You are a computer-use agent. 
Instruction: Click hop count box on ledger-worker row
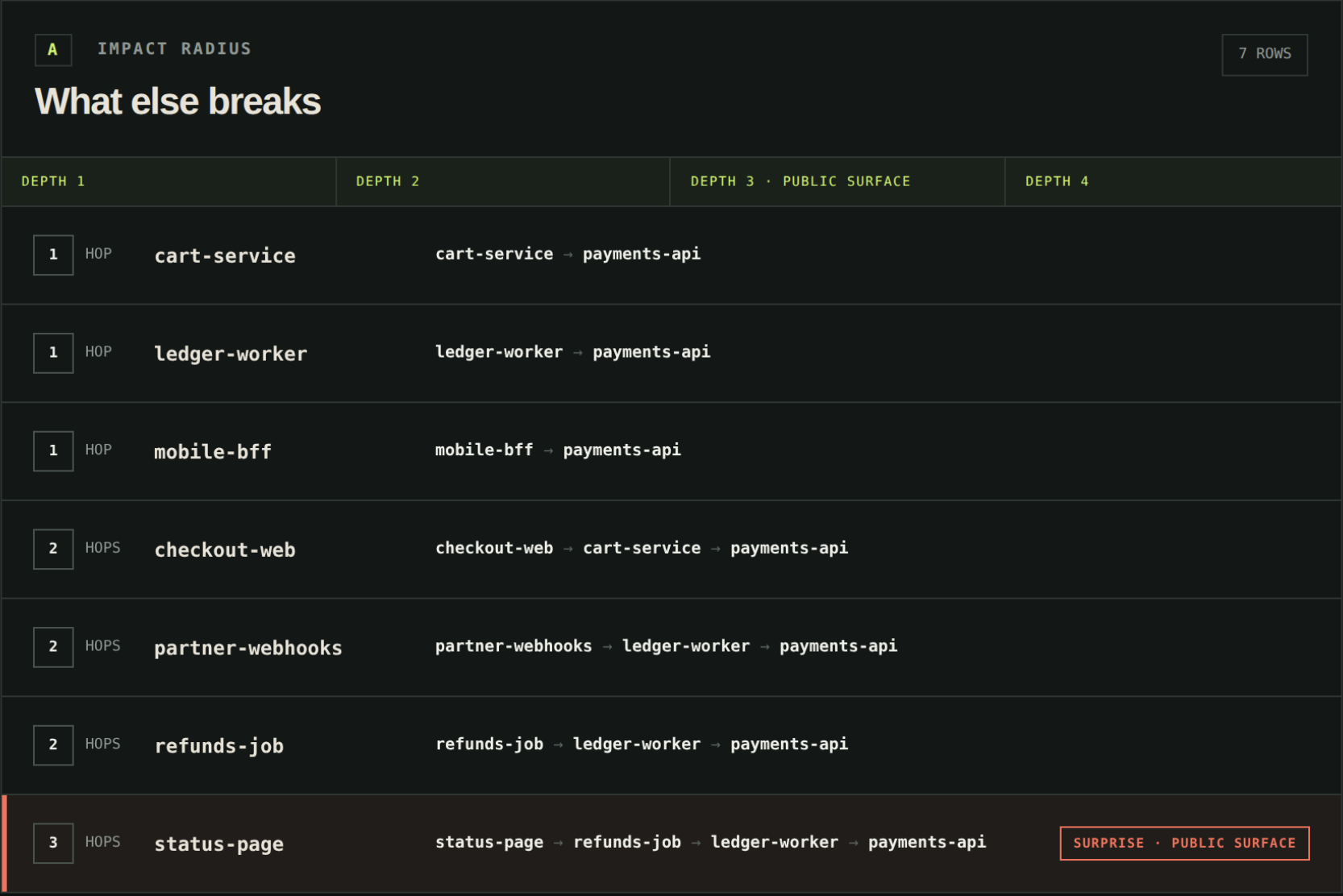[x=53, y=353]
